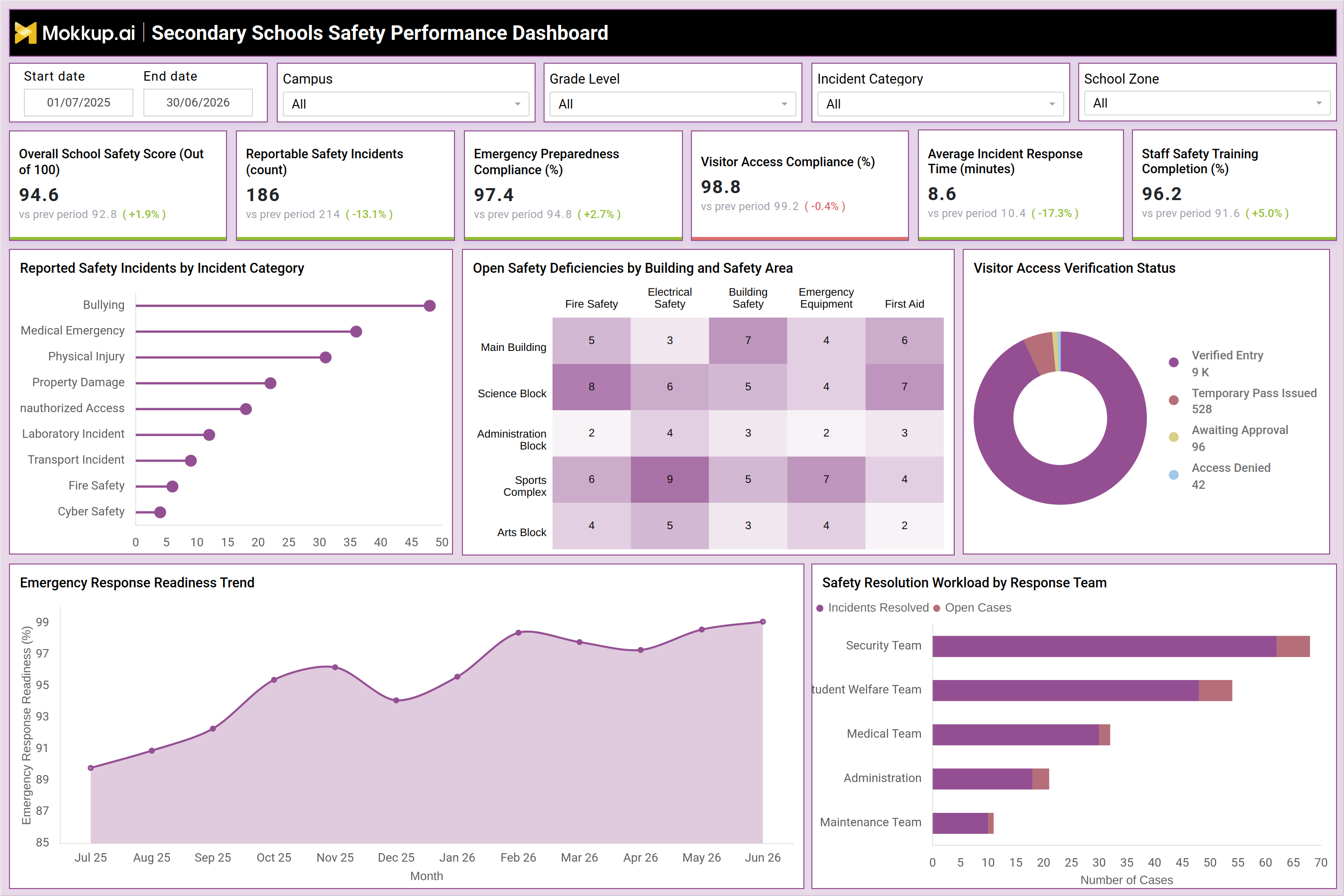Screen dimensions: 1344x896
Task: Click Main Building Building Safety cell 7
Action: pyautogui.click(x=748, y=340)
